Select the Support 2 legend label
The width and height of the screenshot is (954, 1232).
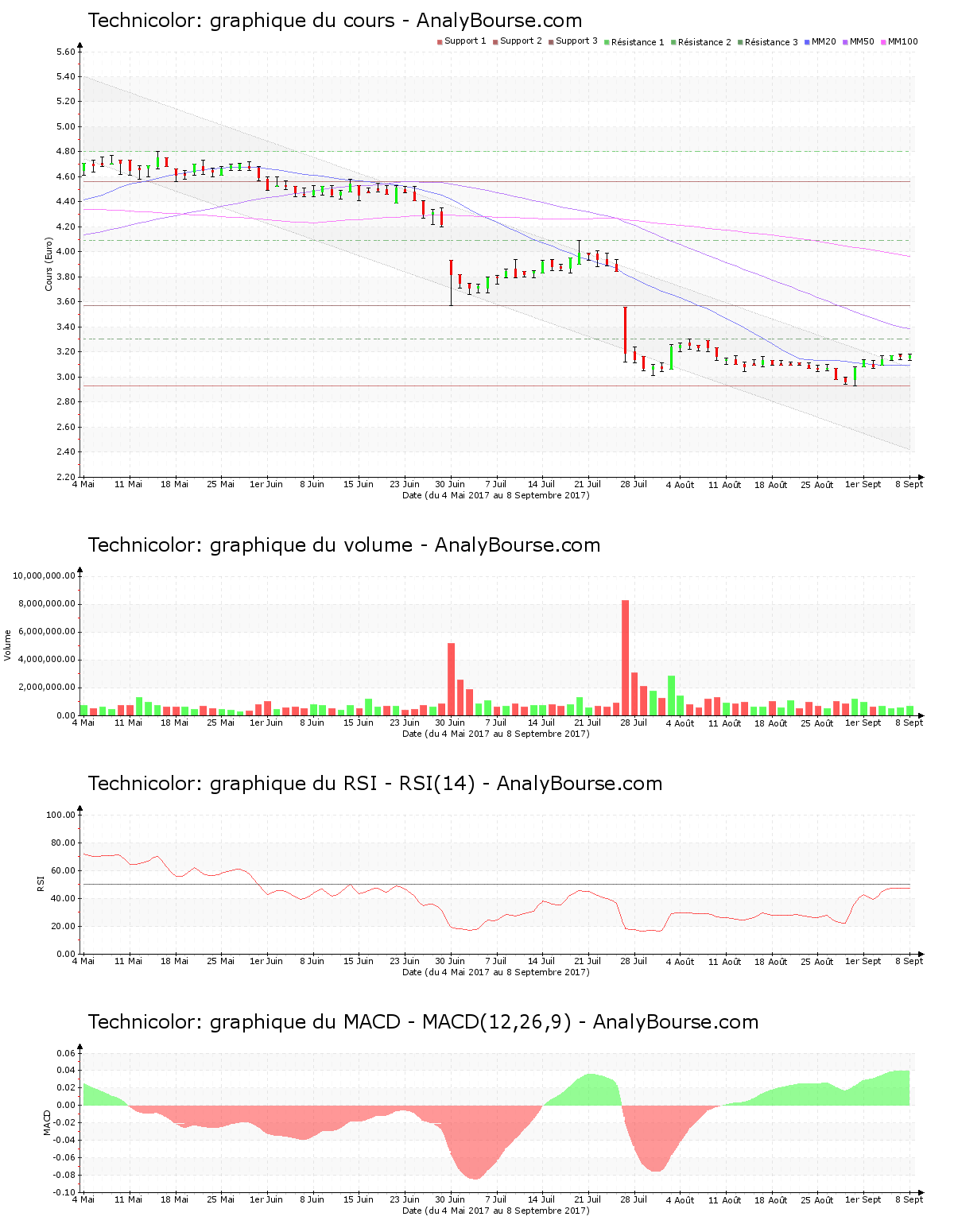tap(521, 41)
